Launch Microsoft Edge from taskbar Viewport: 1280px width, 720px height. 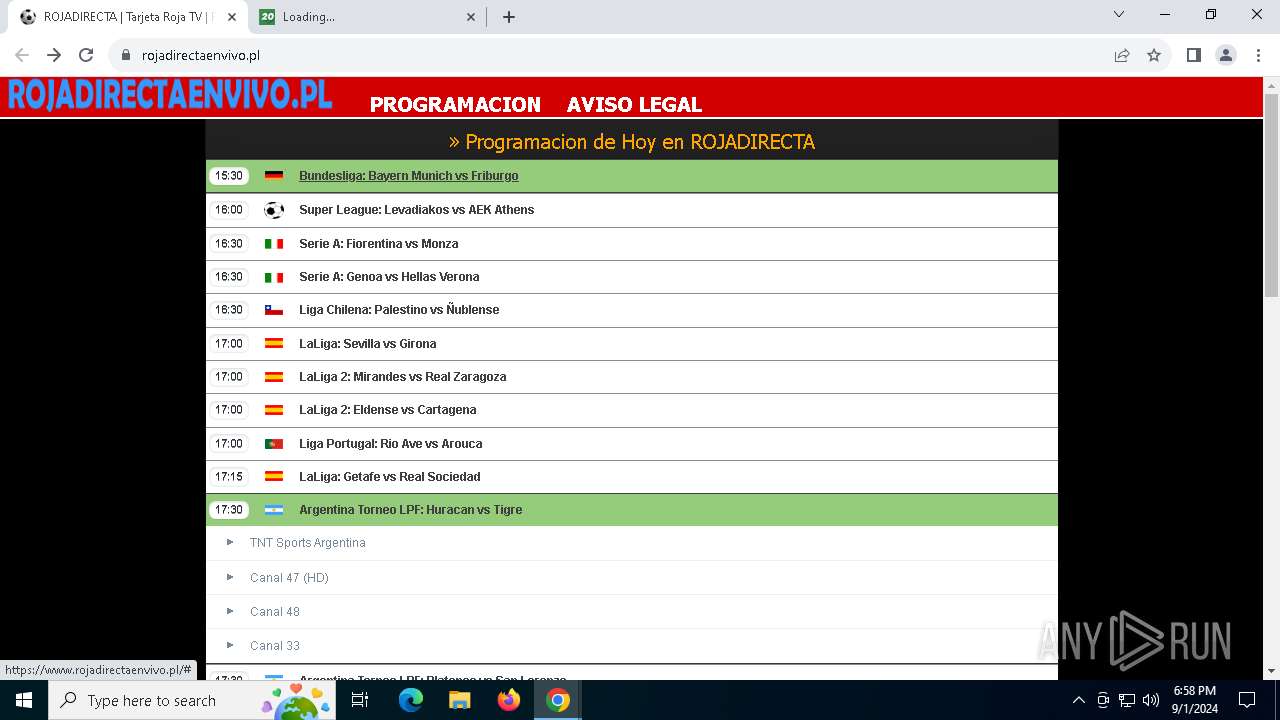411,700
